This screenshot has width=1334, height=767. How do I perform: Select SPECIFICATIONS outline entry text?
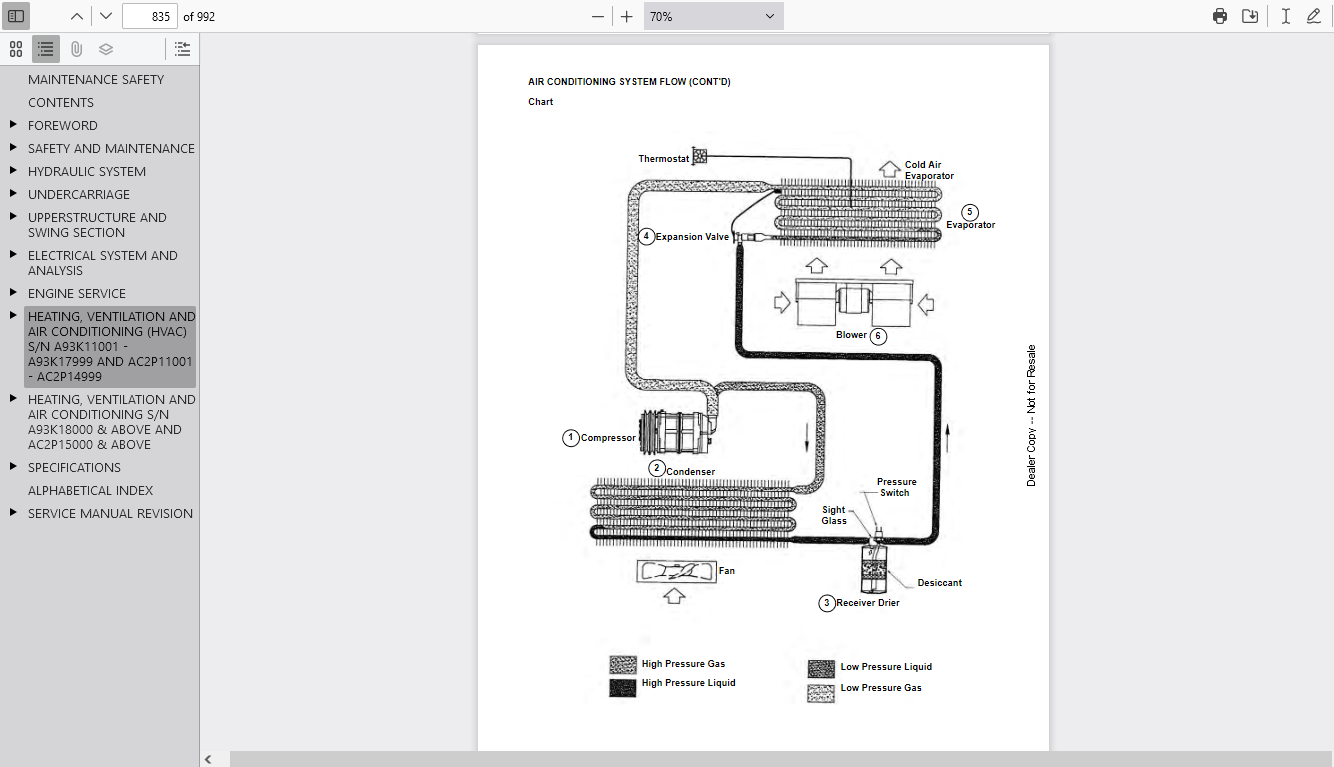click(74, 467)
